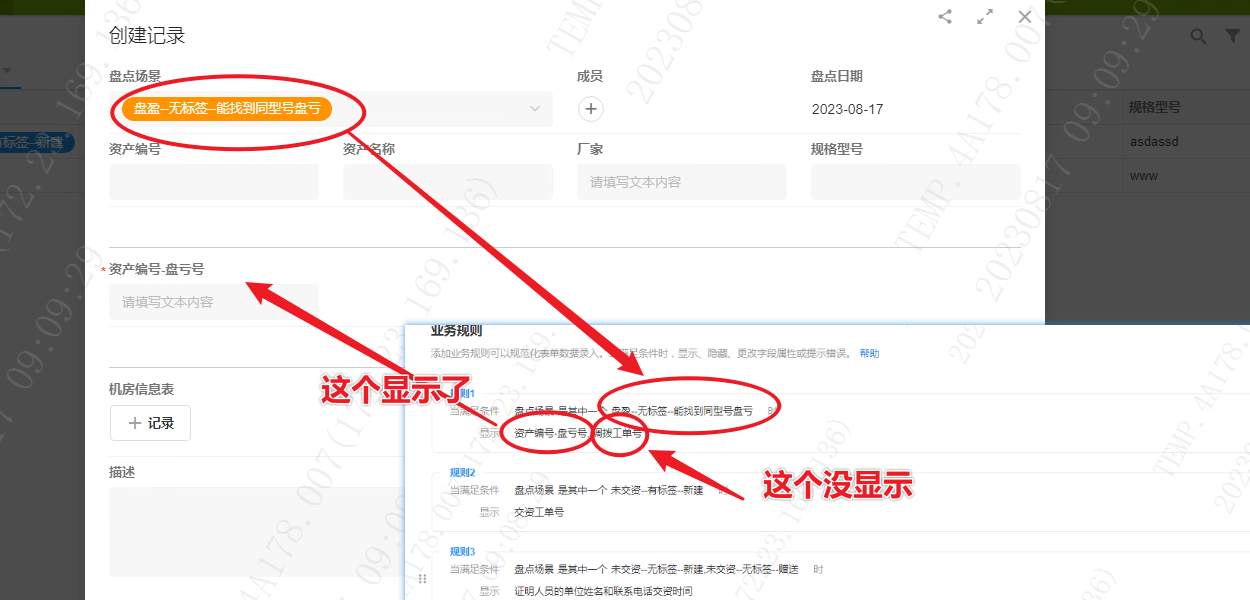
Task: Focus the 资产编号-盘亏号 input field
Action: [x=213, y=302]
